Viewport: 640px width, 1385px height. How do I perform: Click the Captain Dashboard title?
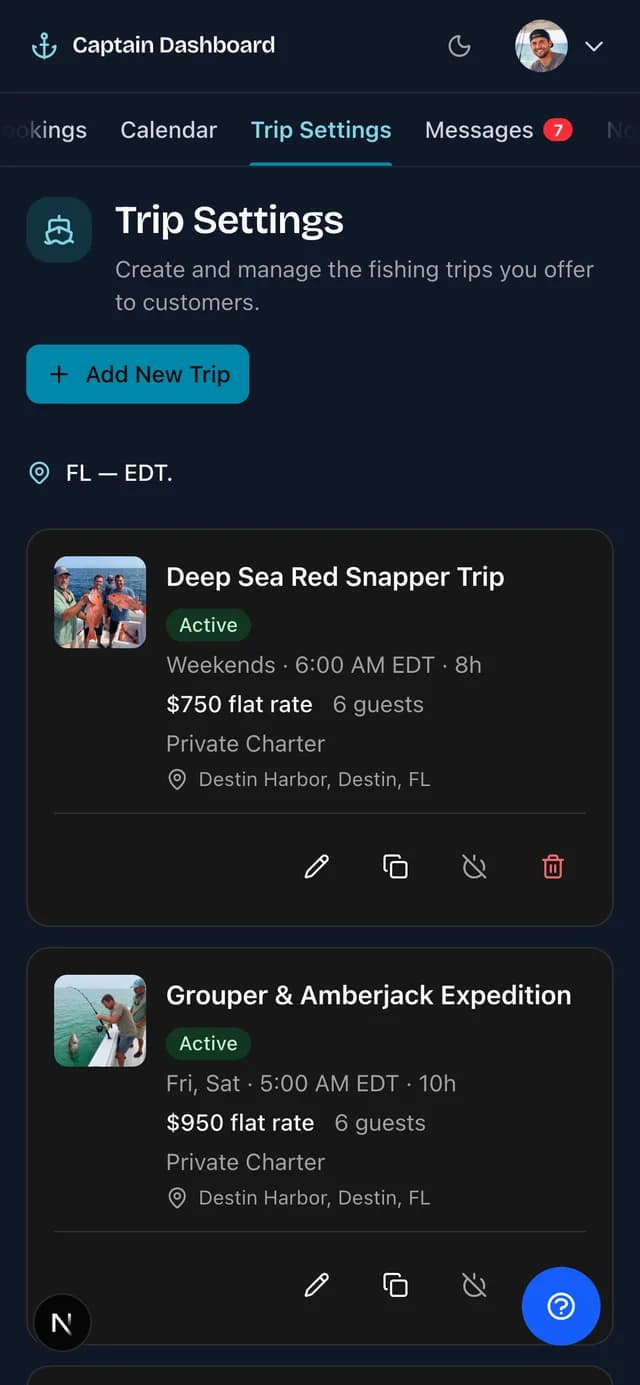coord(174,45)
